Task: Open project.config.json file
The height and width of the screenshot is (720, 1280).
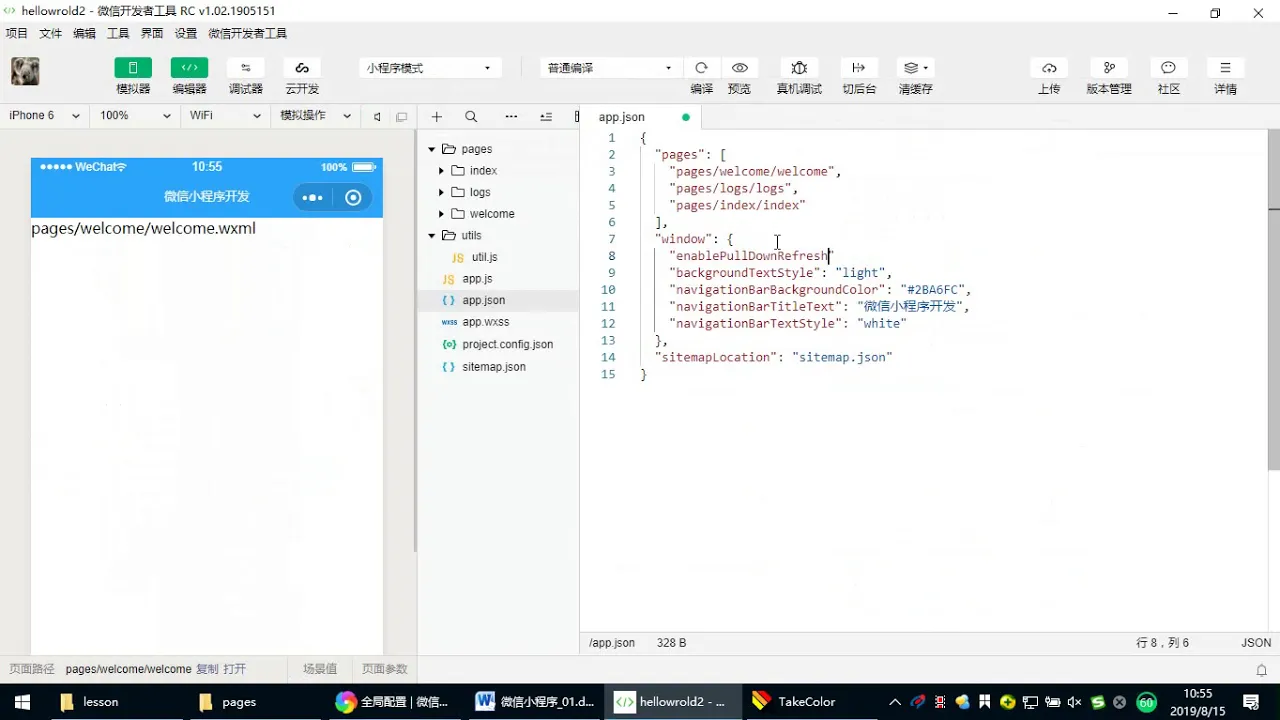Action: (507, 344)
